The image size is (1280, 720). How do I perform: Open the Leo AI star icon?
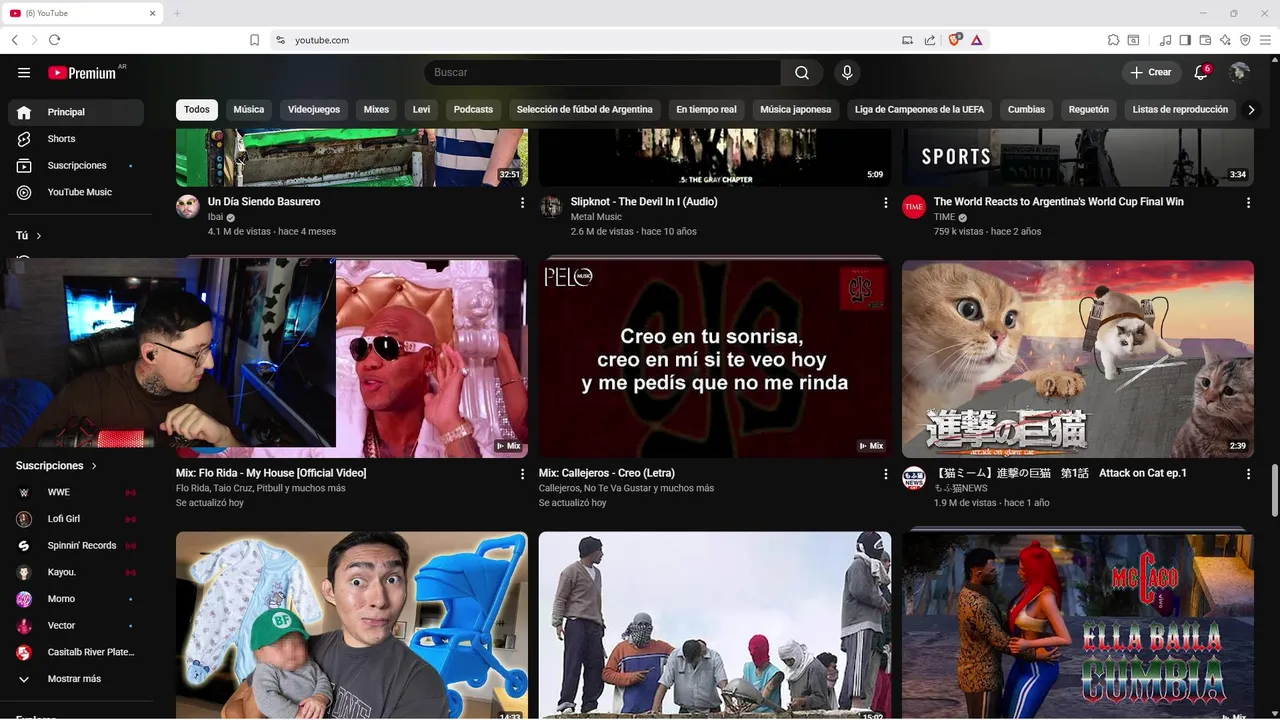point(1225,40)
